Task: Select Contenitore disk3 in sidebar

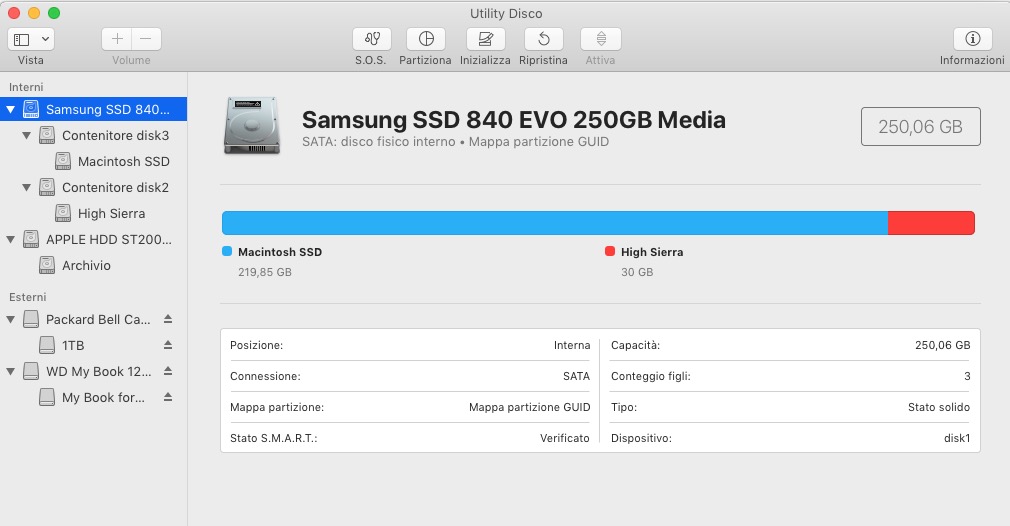Action: pyautogui.click(x=93, y=135)
